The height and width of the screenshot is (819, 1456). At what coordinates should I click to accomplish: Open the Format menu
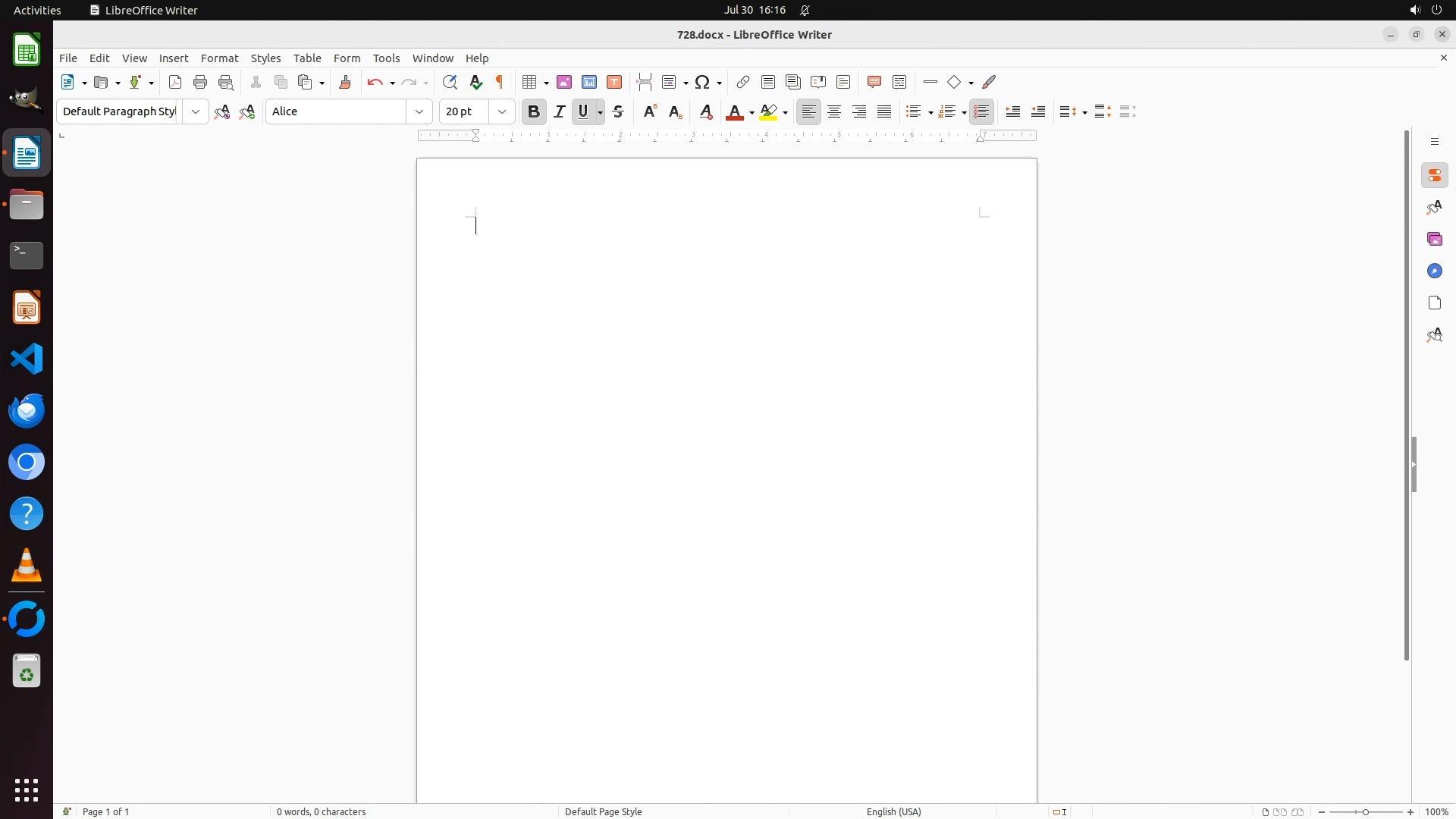tap(219, 58)
